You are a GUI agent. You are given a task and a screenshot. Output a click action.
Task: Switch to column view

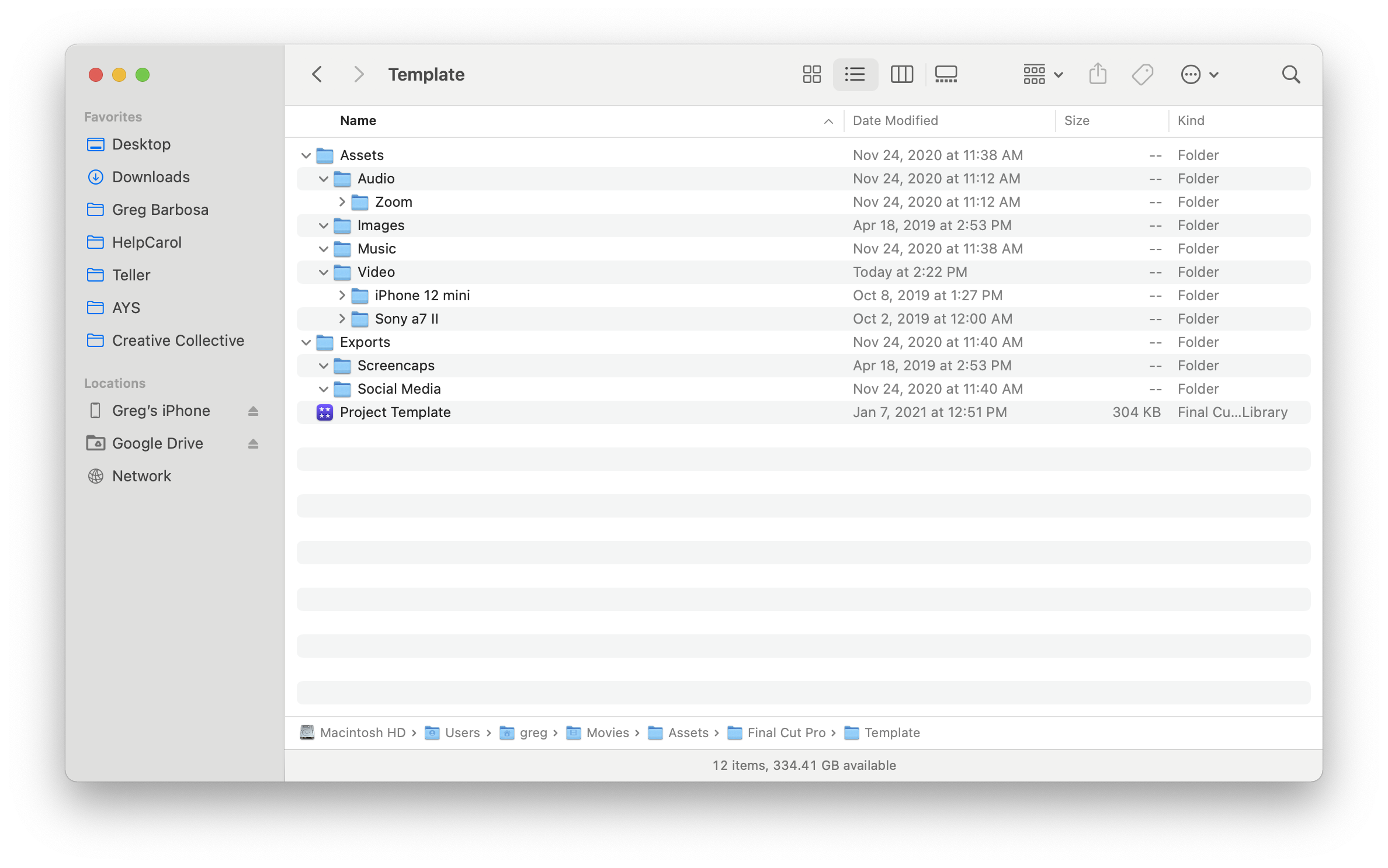click(x=901, y=74)
